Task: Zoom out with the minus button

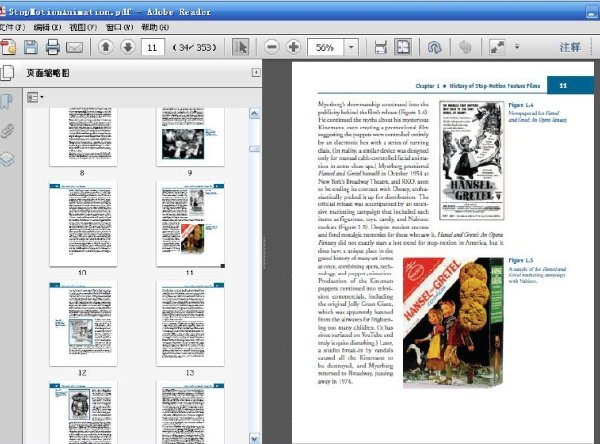Action: point(272,47)
